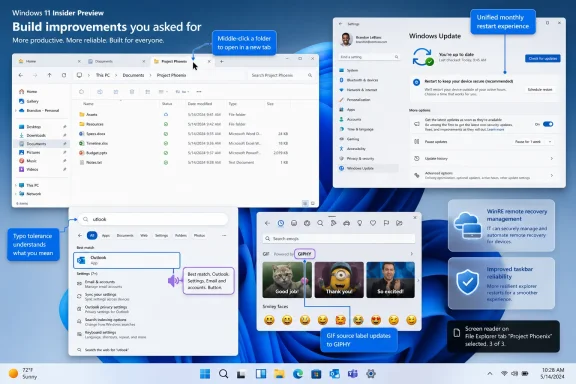Add a new File Explorer tab
The height and width of the screenshot is (384, 576).
[222, 61]
